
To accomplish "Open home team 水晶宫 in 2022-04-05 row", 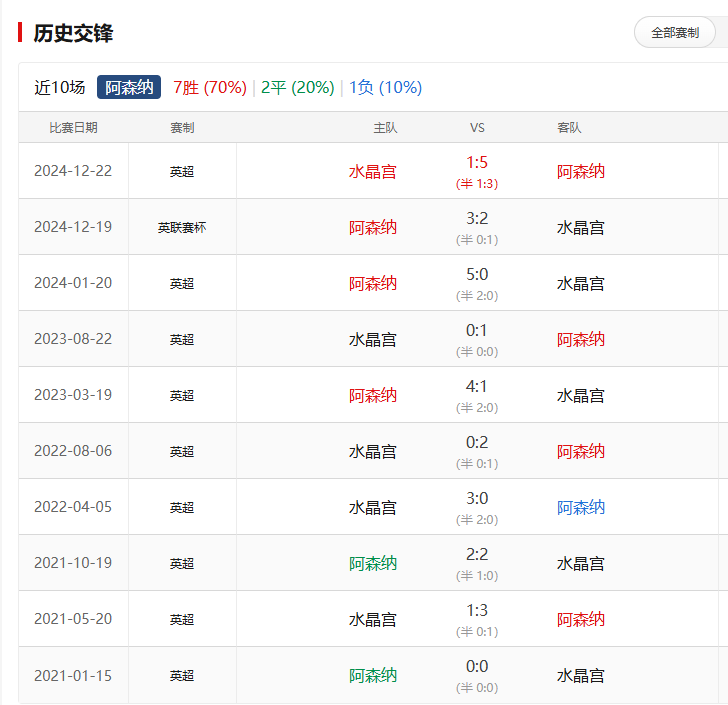I will (373, 508).
